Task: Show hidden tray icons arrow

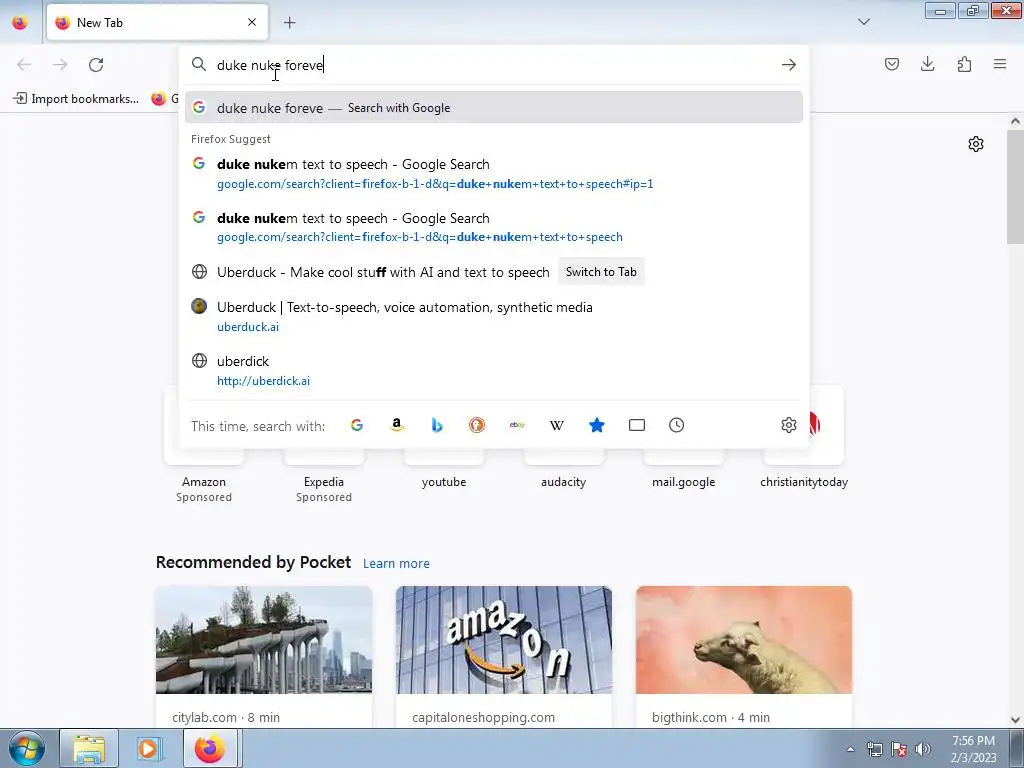Action: tap(850, 749)
